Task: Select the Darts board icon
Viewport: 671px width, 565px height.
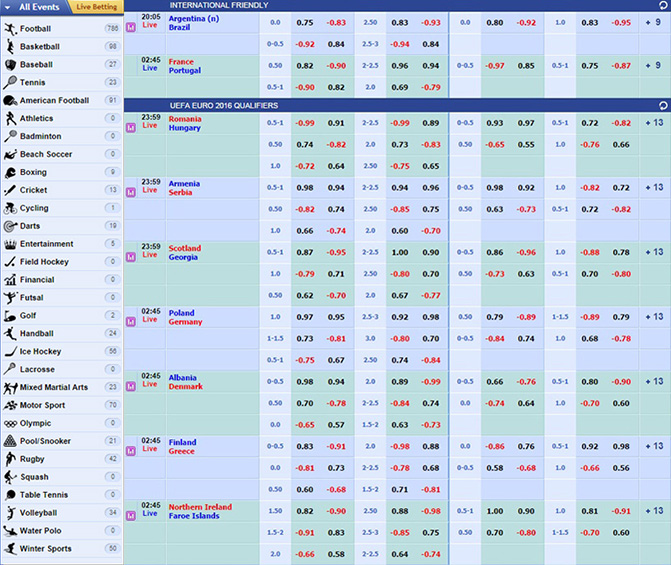Action: coord(10,226)
